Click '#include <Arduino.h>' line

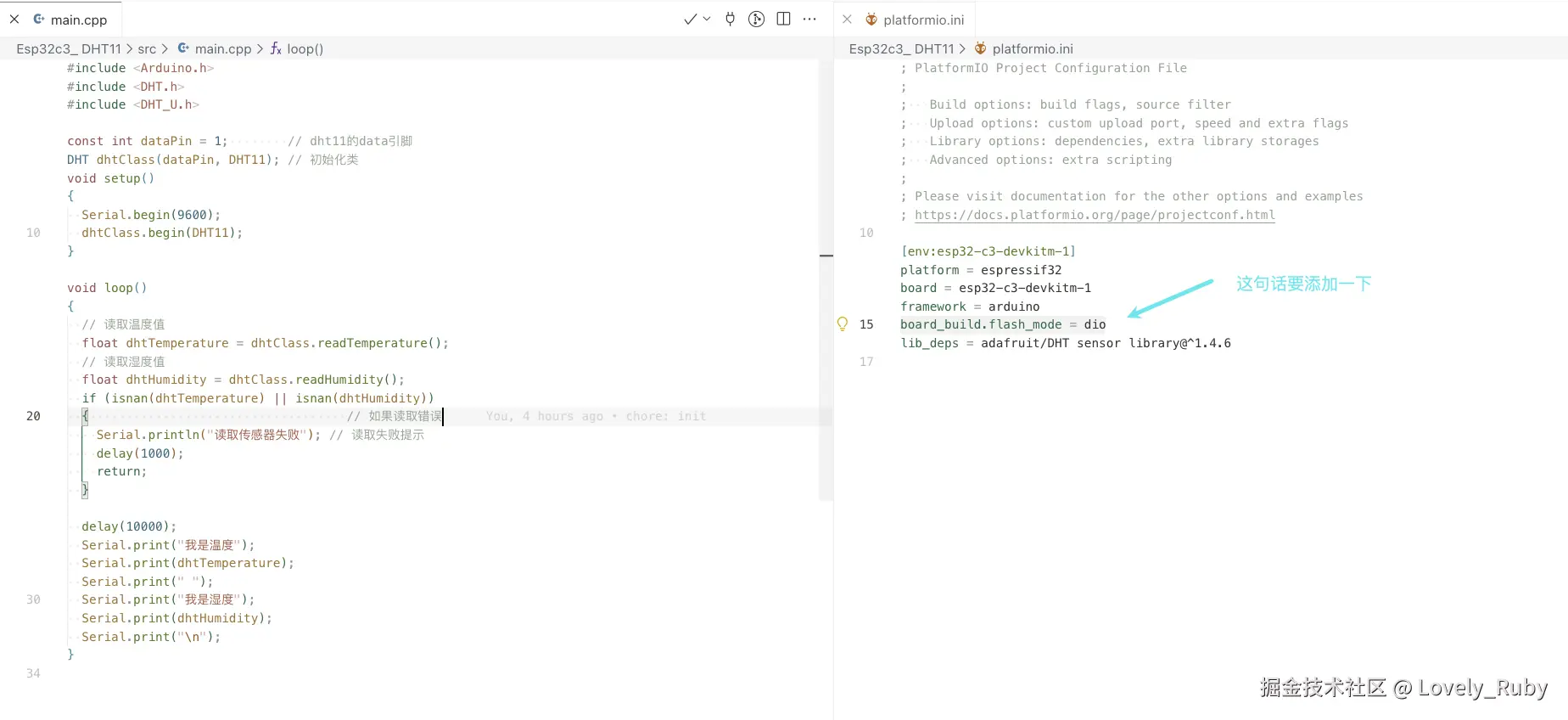(141, 68)
